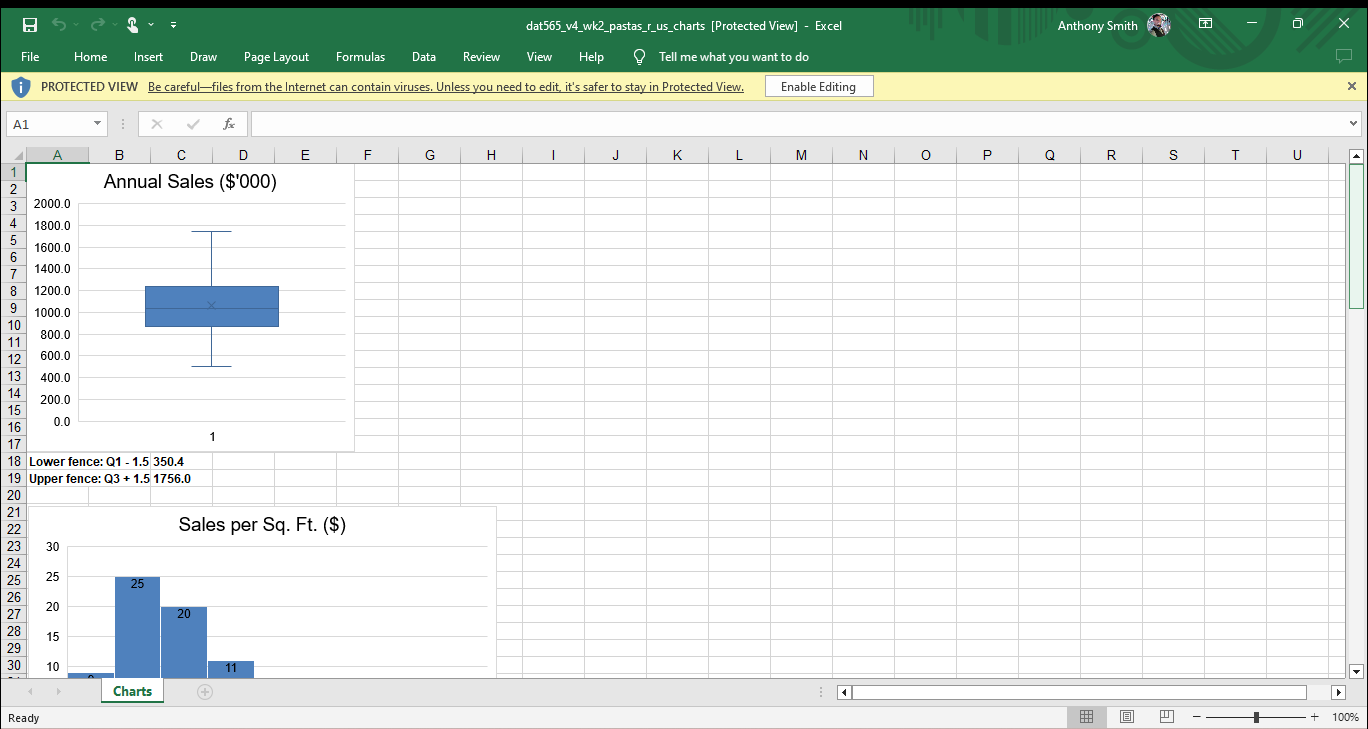Image resolution: width=1368 pixels, height=729 pixels.
Task: Click the Enter checkmark icon in formula bar
Action: pos(193,124)
